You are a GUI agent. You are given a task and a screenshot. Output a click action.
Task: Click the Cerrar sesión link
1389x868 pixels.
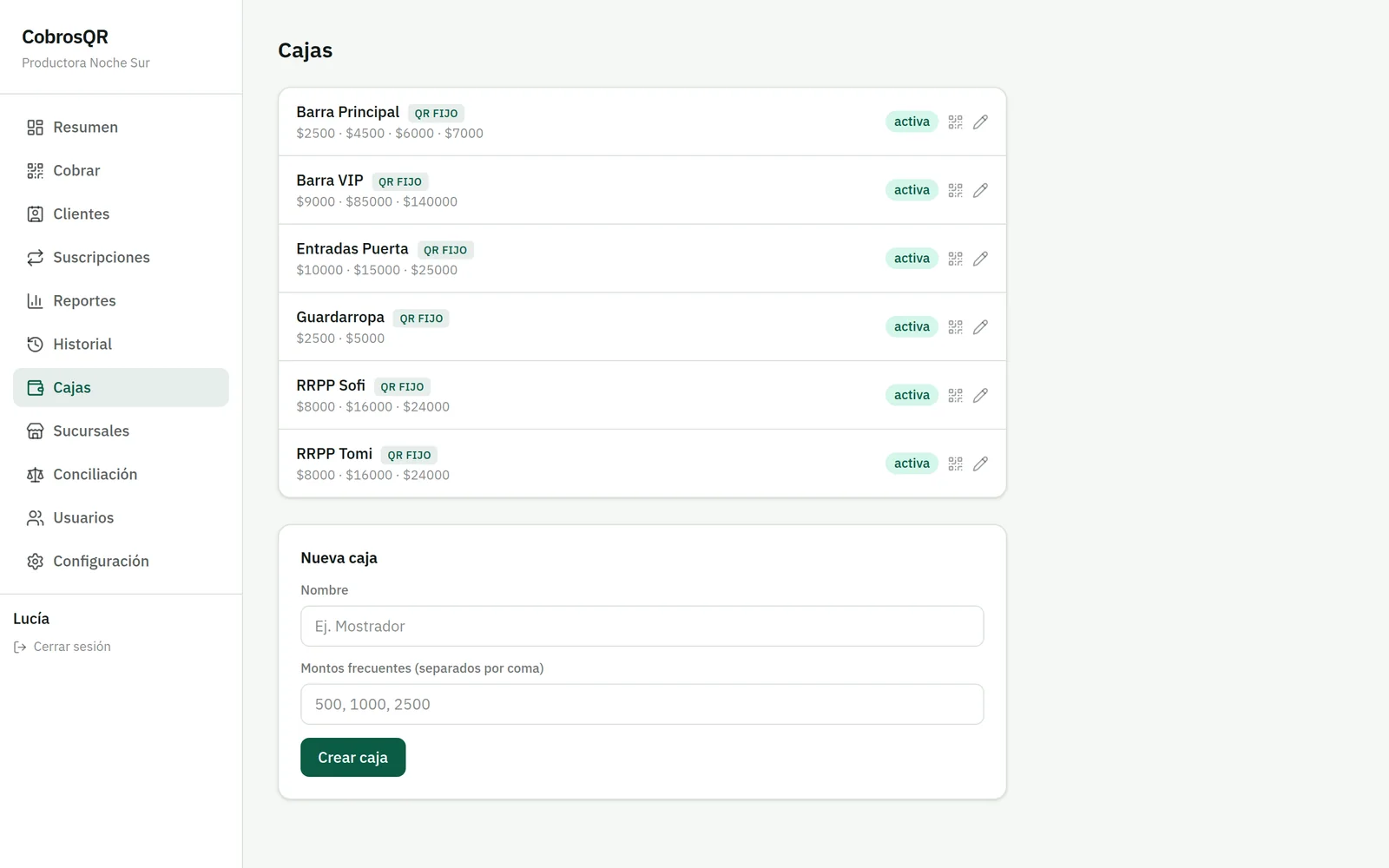click(63, 647)
